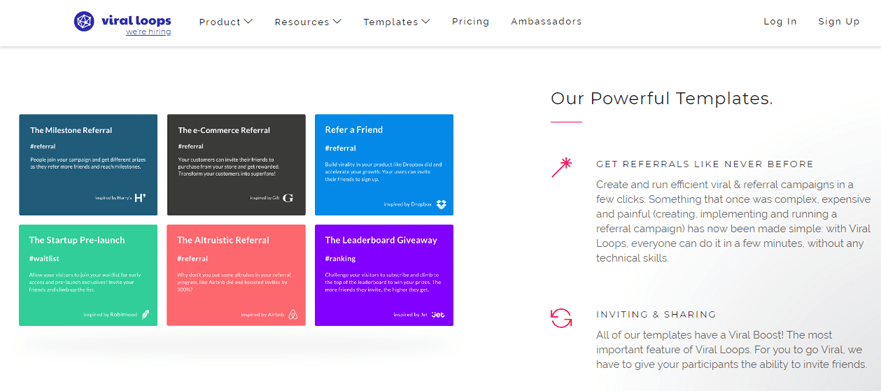The height and width of the screenshot is (391, 881).
Task: Click the Gilt G logo icon
Action: click(x=288, y=198)
